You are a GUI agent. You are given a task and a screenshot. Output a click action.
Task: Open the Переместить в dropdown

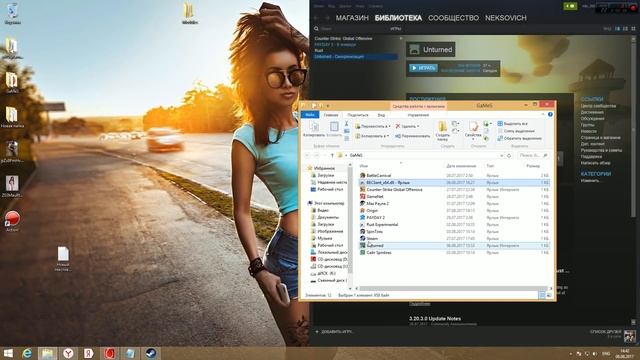(x=373, y=127)
